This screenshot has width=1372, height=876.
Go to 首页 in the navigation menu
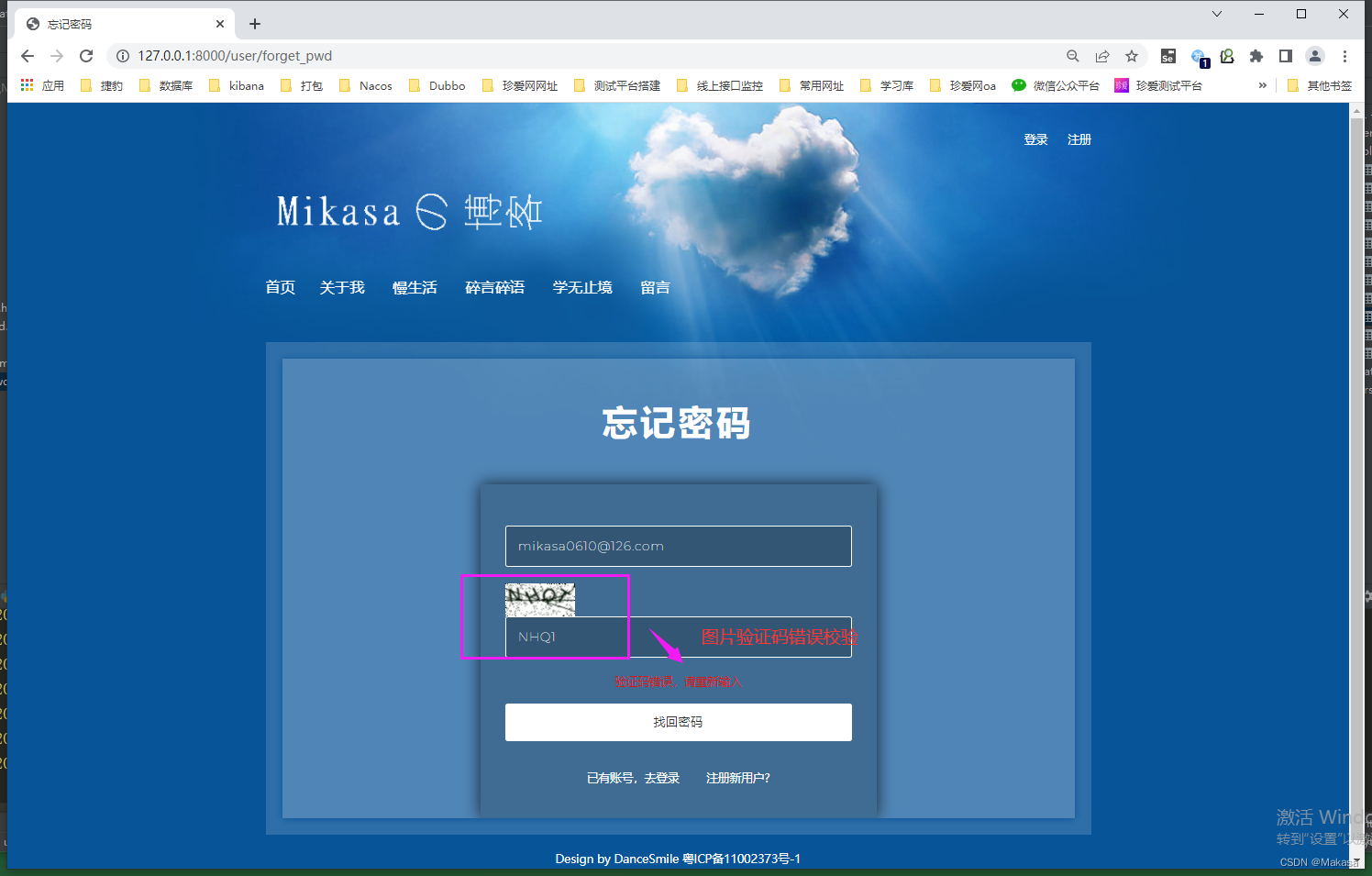point(281,287)
